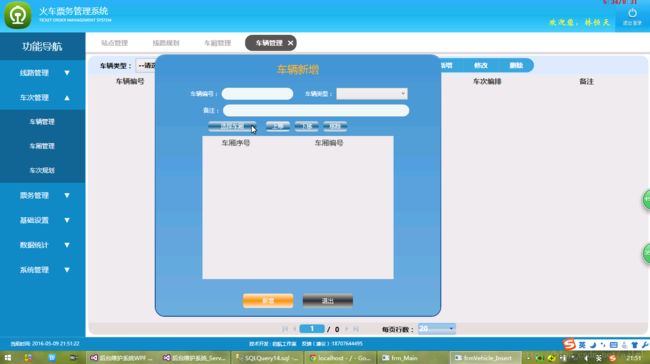650x364 pixels.
Task: Expand 数据统计 sidebar section arrow
Action: (67, 245)
